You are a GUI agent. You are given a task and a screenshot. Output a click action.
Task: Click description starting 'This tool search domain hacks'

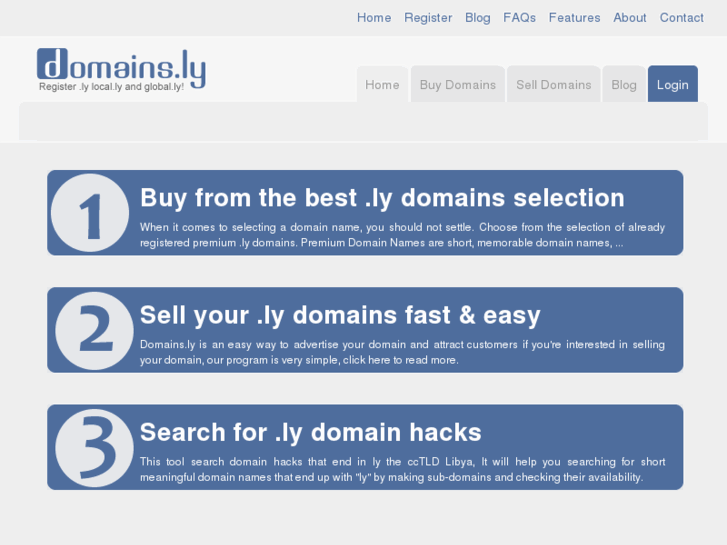(402, 469)
